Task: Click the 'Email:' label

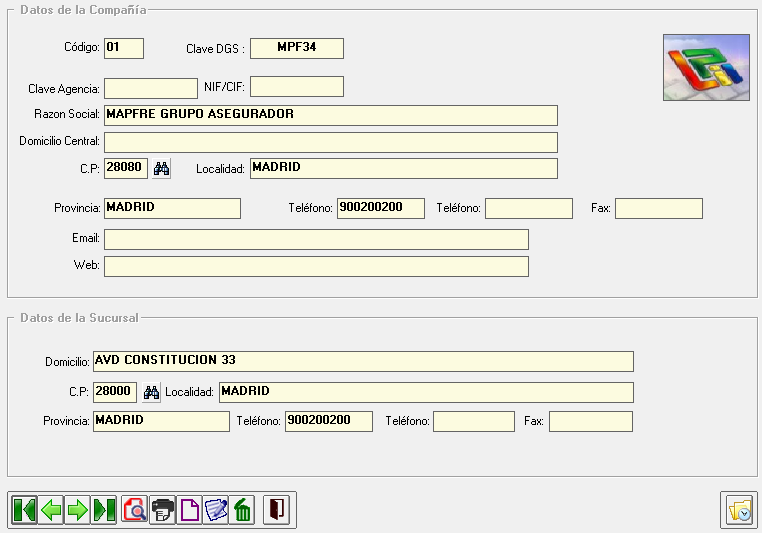Action: pos(86,238)
